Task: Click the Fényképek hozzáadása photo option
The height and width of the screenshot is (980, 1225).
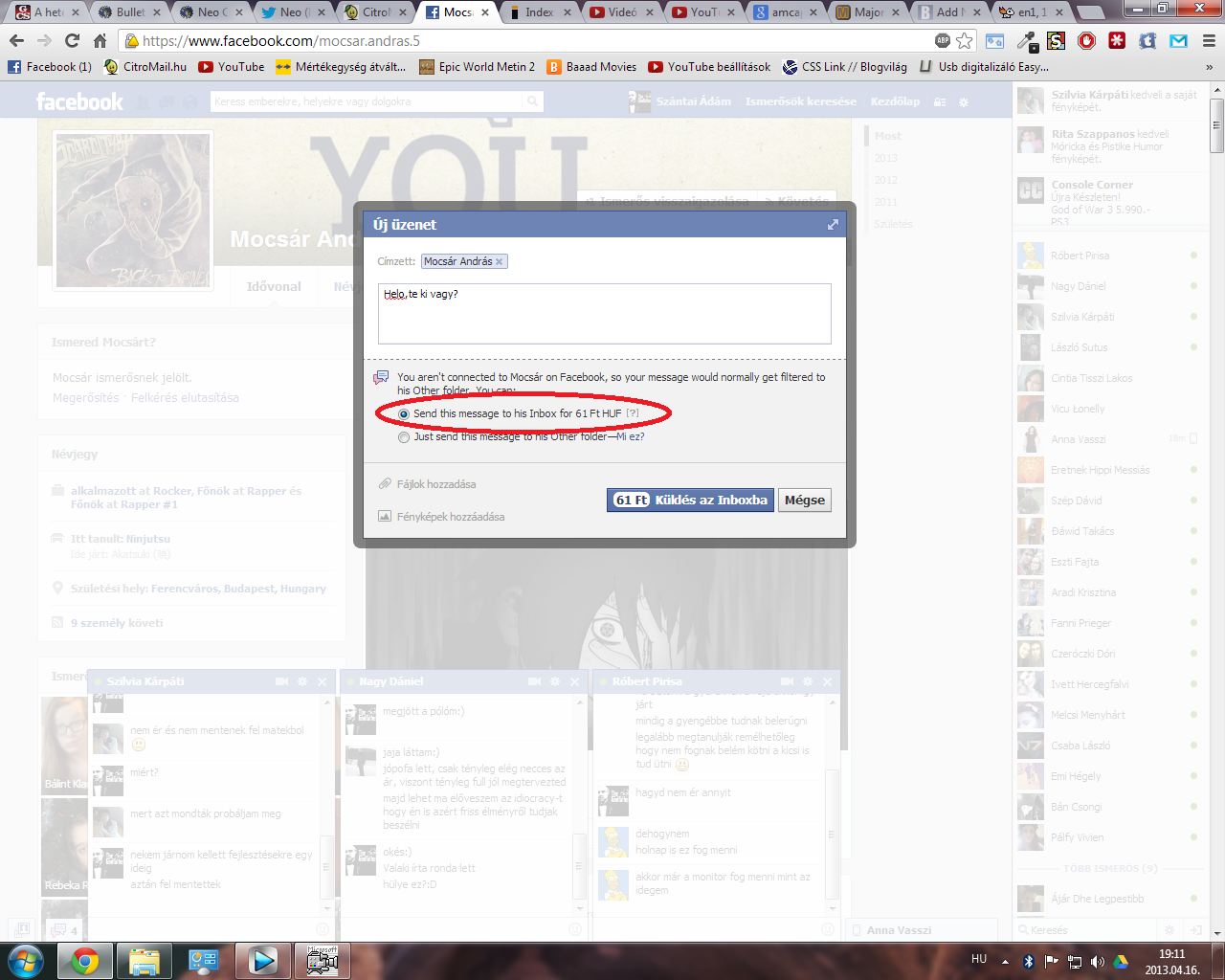Action: click(441, 517)
